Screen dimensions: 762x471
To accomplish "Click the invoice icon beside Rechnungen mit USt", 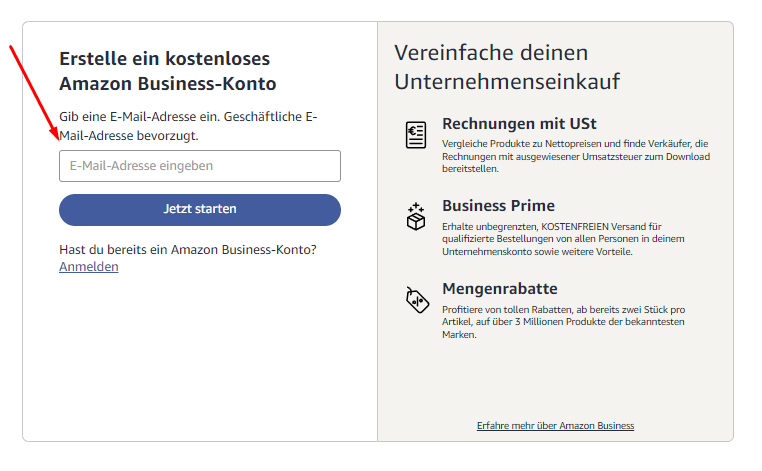I will click(x=416, y=134).
